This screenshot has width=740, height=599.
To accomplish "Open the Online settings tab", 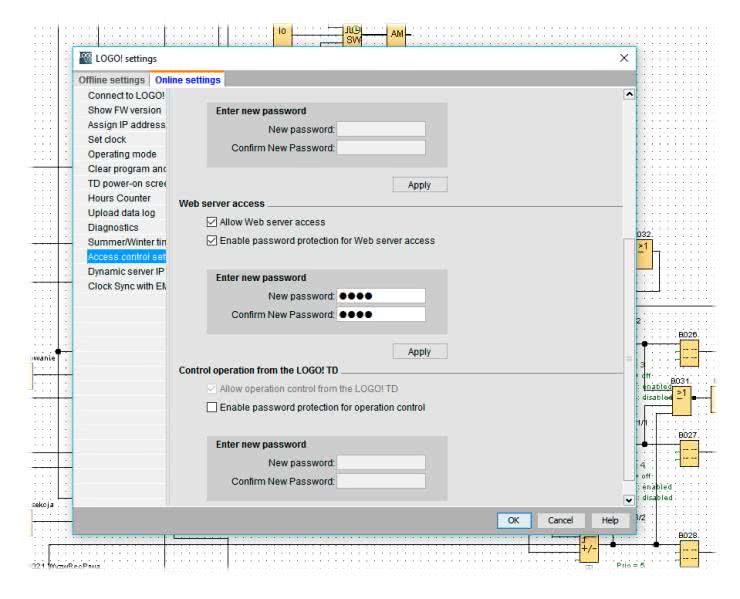I will (x=188, y=80).
